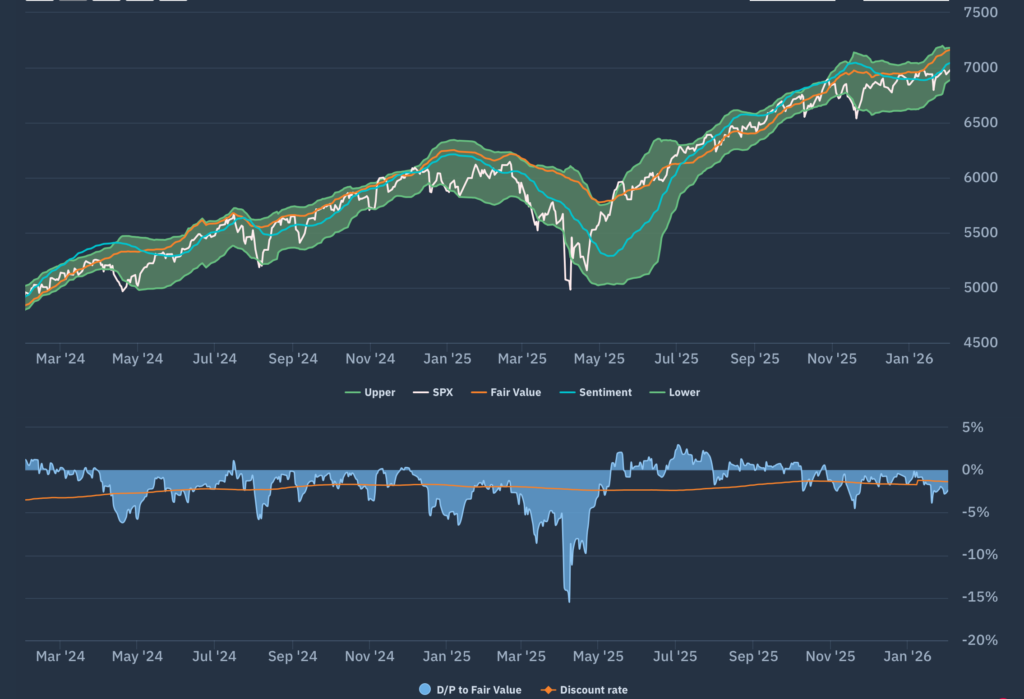Click the green line swatch beside Upper legend
This screenshot has height=699, width=1024.
click(x=352, y=393)
